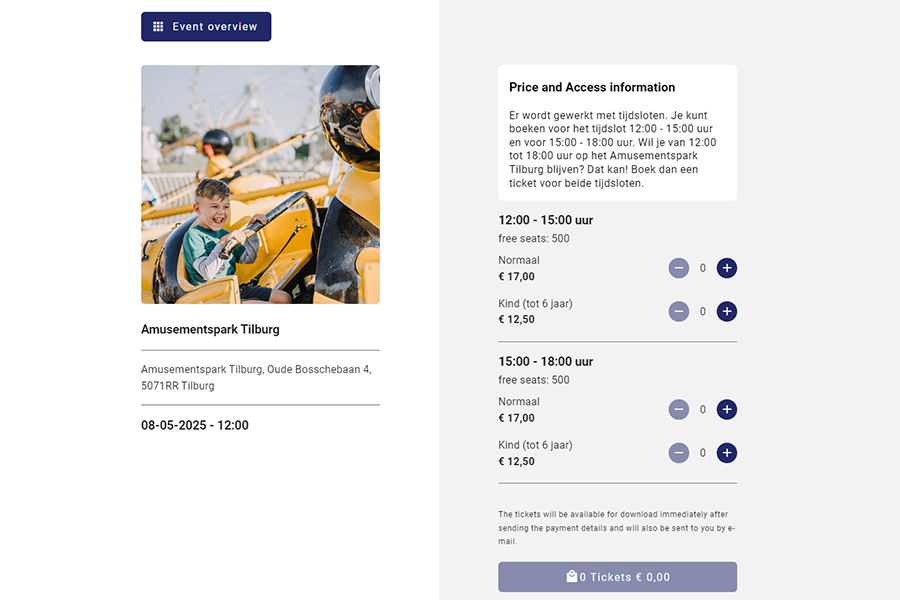Go back to Event overview
900x600 pixels.
coord(206,27)
